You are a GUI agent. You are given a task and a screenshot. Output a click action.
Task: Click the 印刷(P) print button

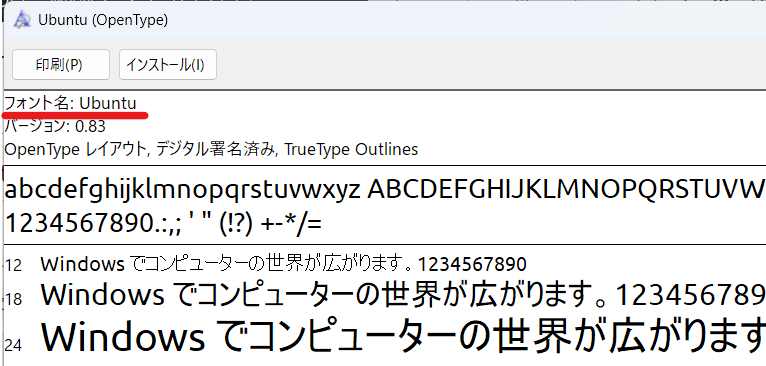(x=61, y=65)
